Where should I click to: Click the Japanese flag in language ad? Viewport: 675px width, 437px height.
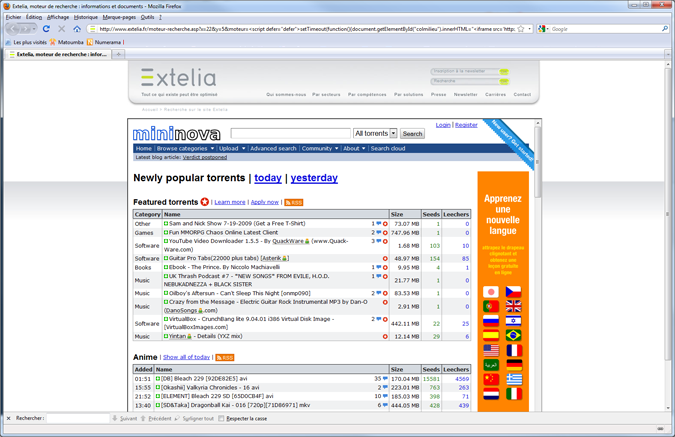pyautogui.click(x=491, y=292)
